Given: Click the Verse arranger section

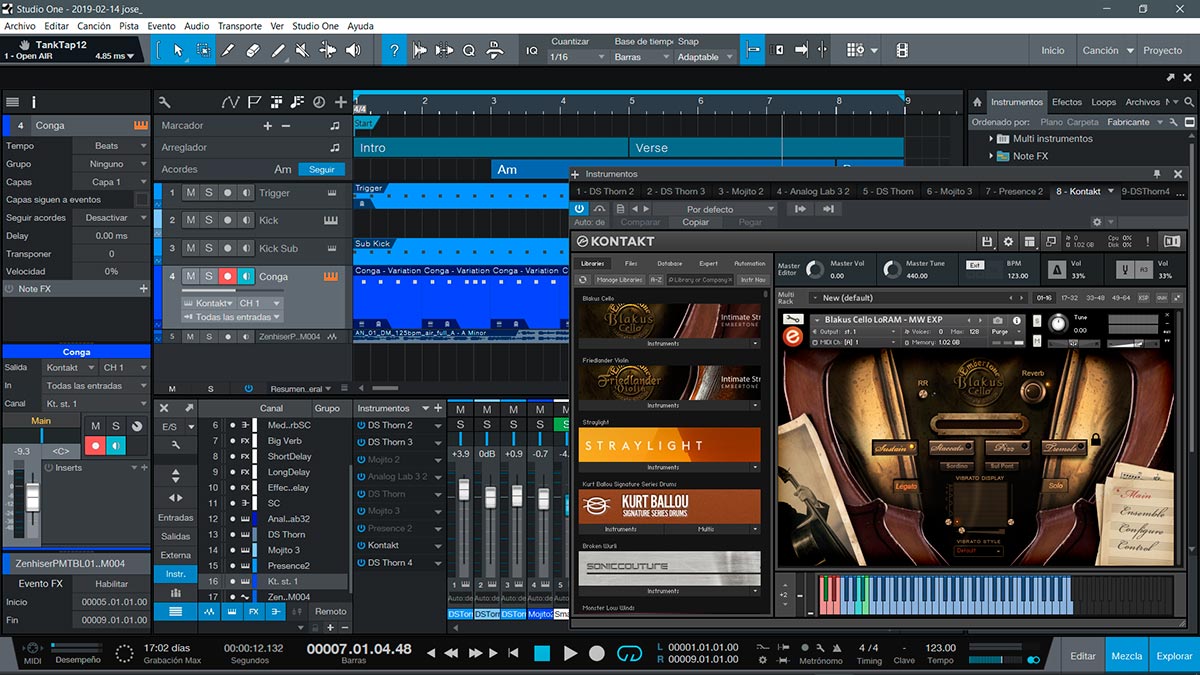Looking at the screenshot, I should (766, 147).
